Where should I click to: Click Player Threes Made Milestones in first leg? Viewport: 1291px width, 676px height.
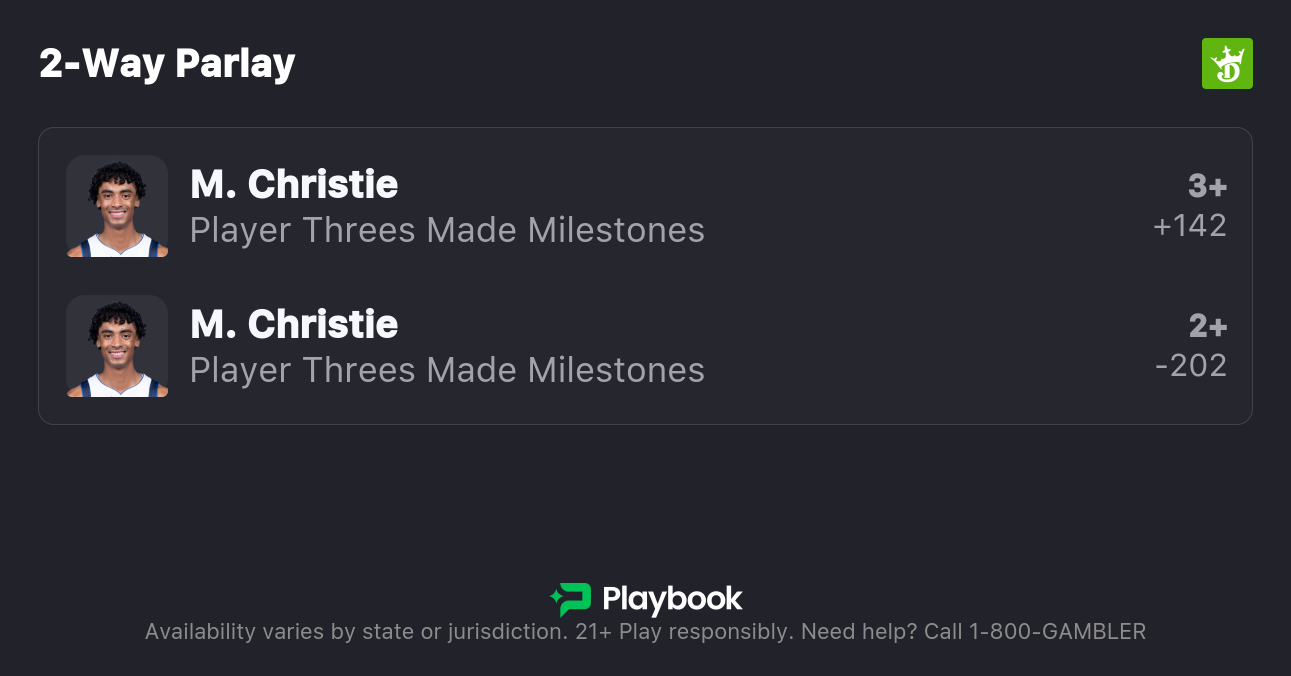(447, 231)
